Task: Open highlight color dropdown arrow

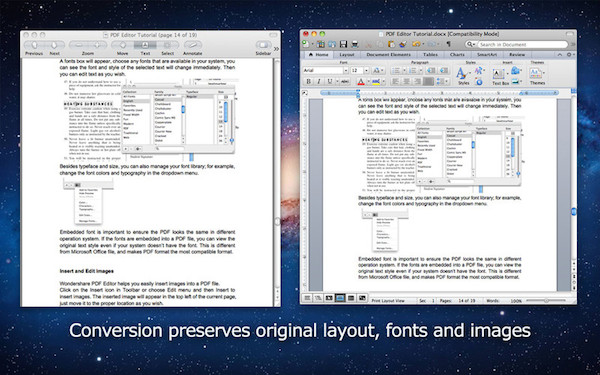Action: (383, 82)
